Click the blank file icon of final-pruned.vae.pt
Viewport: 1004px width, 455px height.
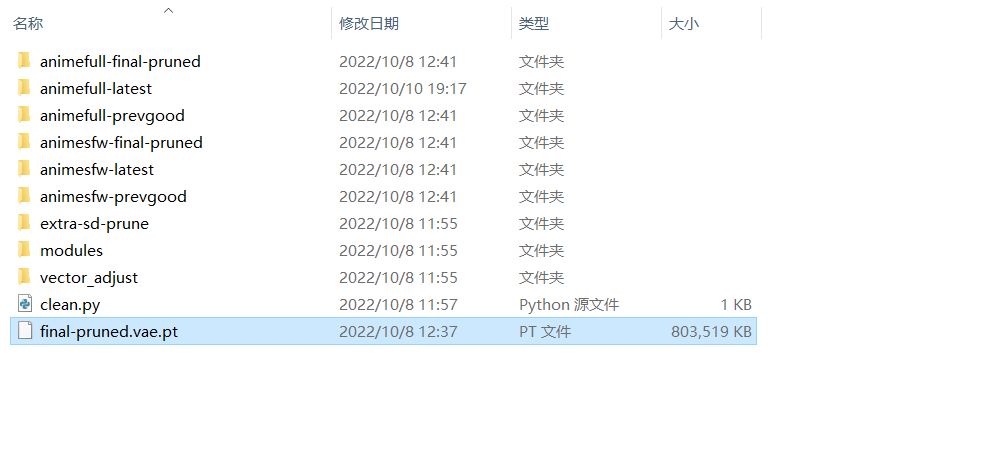(x=25, y=330)
